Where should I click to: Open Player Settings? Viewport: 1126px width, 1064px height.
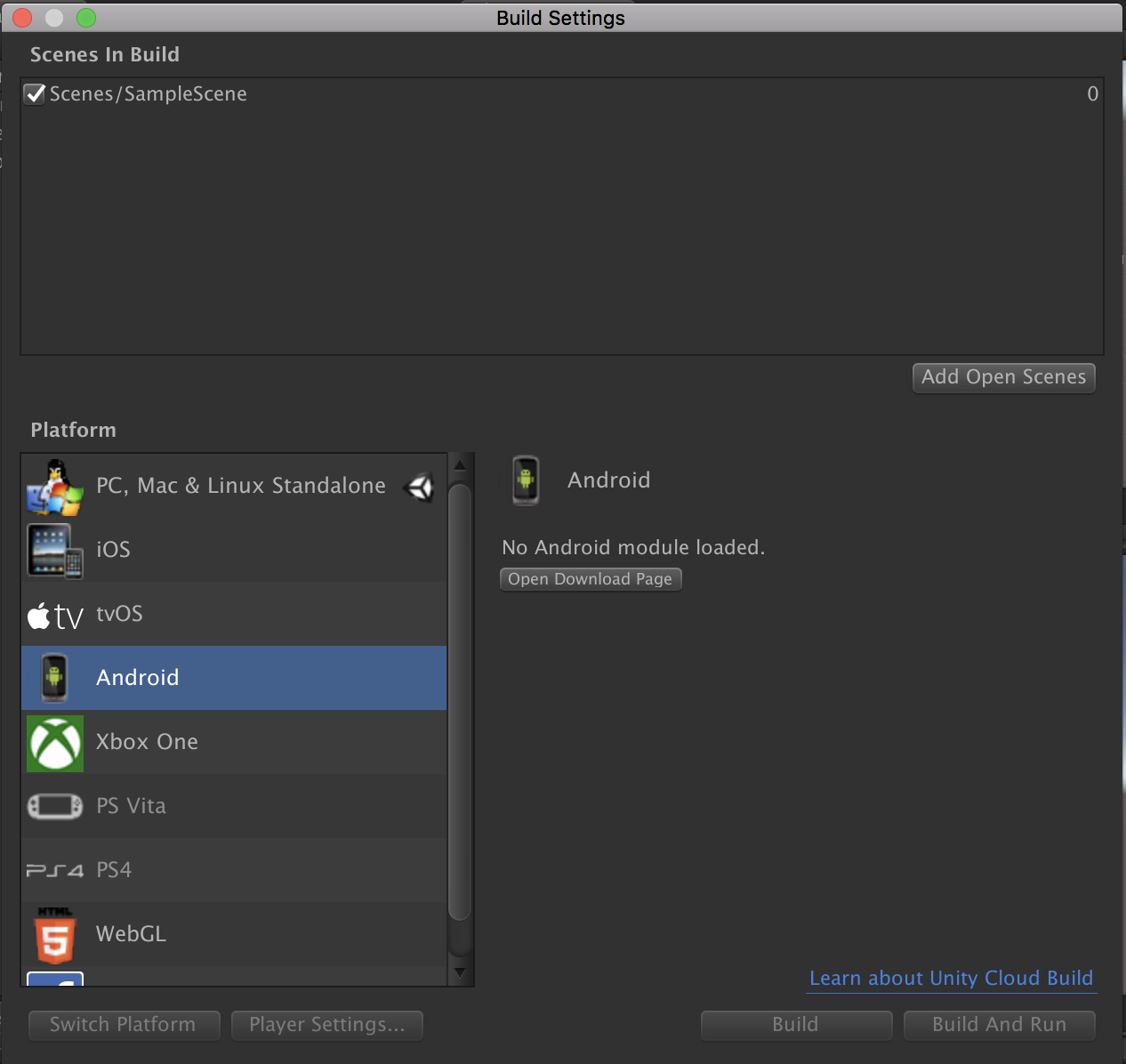click(x=327, y=1025)
